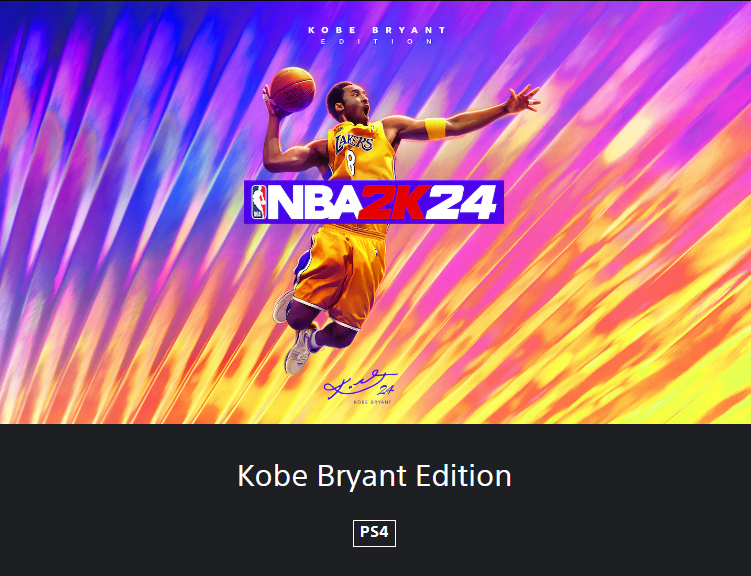Viewport: 751px width, 576px height.
Task: Click the player's outstretched open hand
Action: pyautogui.click(x=523, y=99)
